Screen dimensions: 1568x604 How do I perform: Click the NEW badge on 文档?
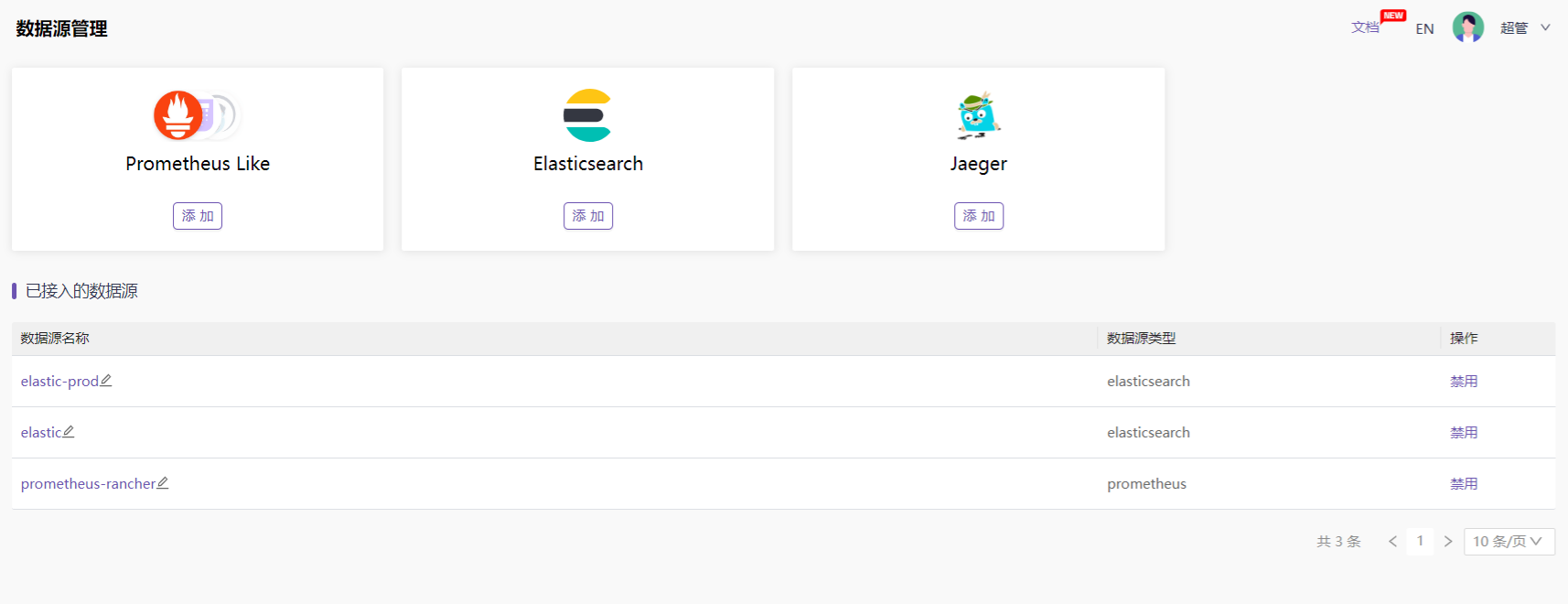(1393, 15)
